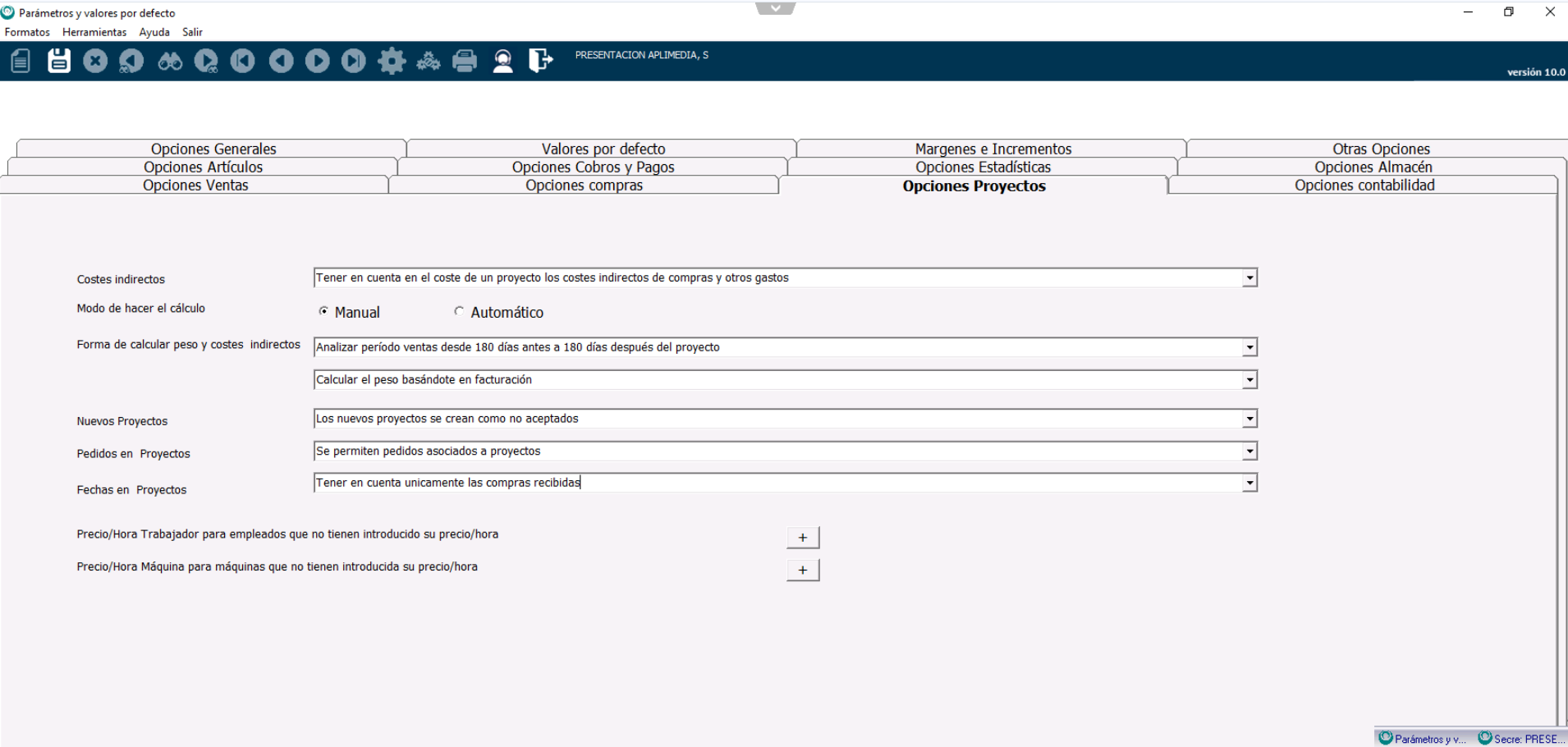Open the support headset agent icon
This screenshot has height=747, width=1568.
[502, 62]
